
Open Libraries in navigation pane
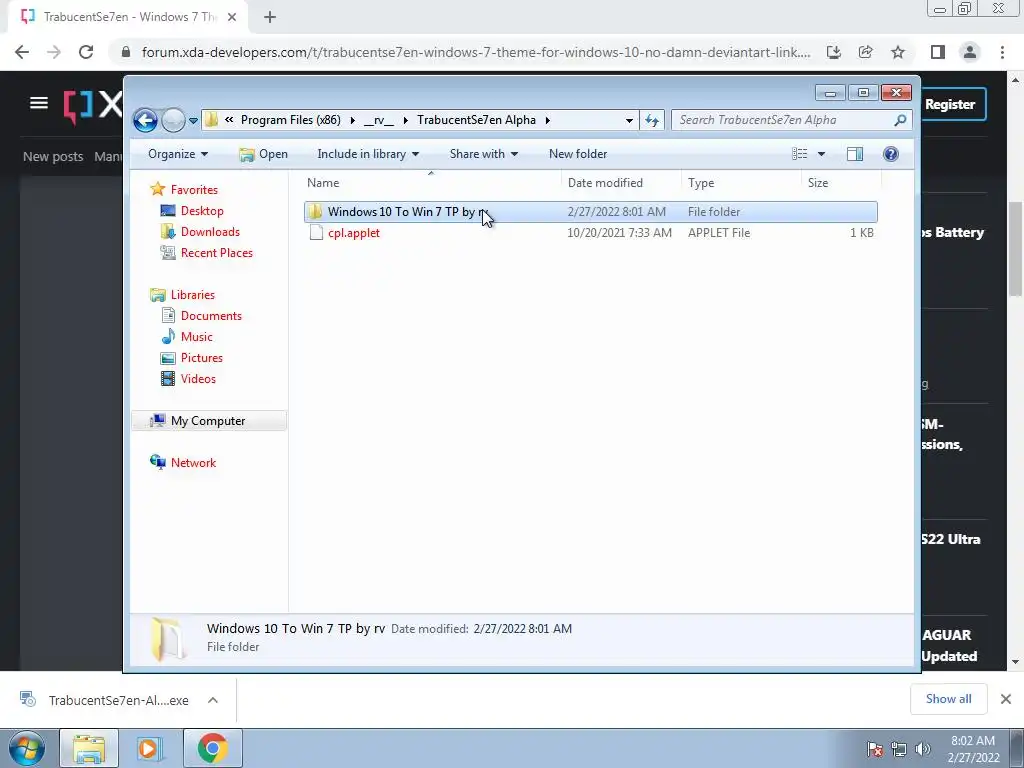point(193,295)
